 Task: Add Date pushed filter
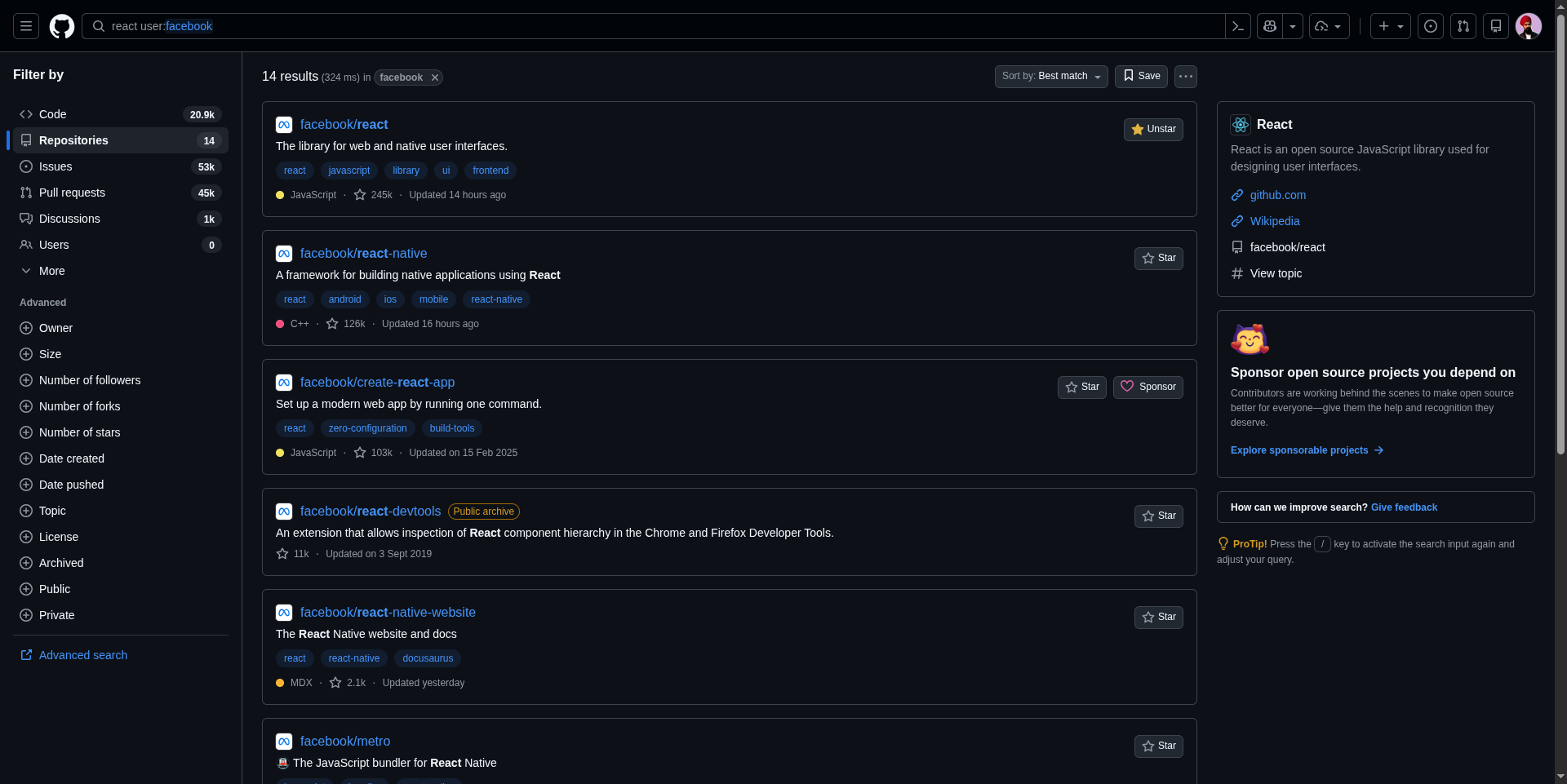121,485
